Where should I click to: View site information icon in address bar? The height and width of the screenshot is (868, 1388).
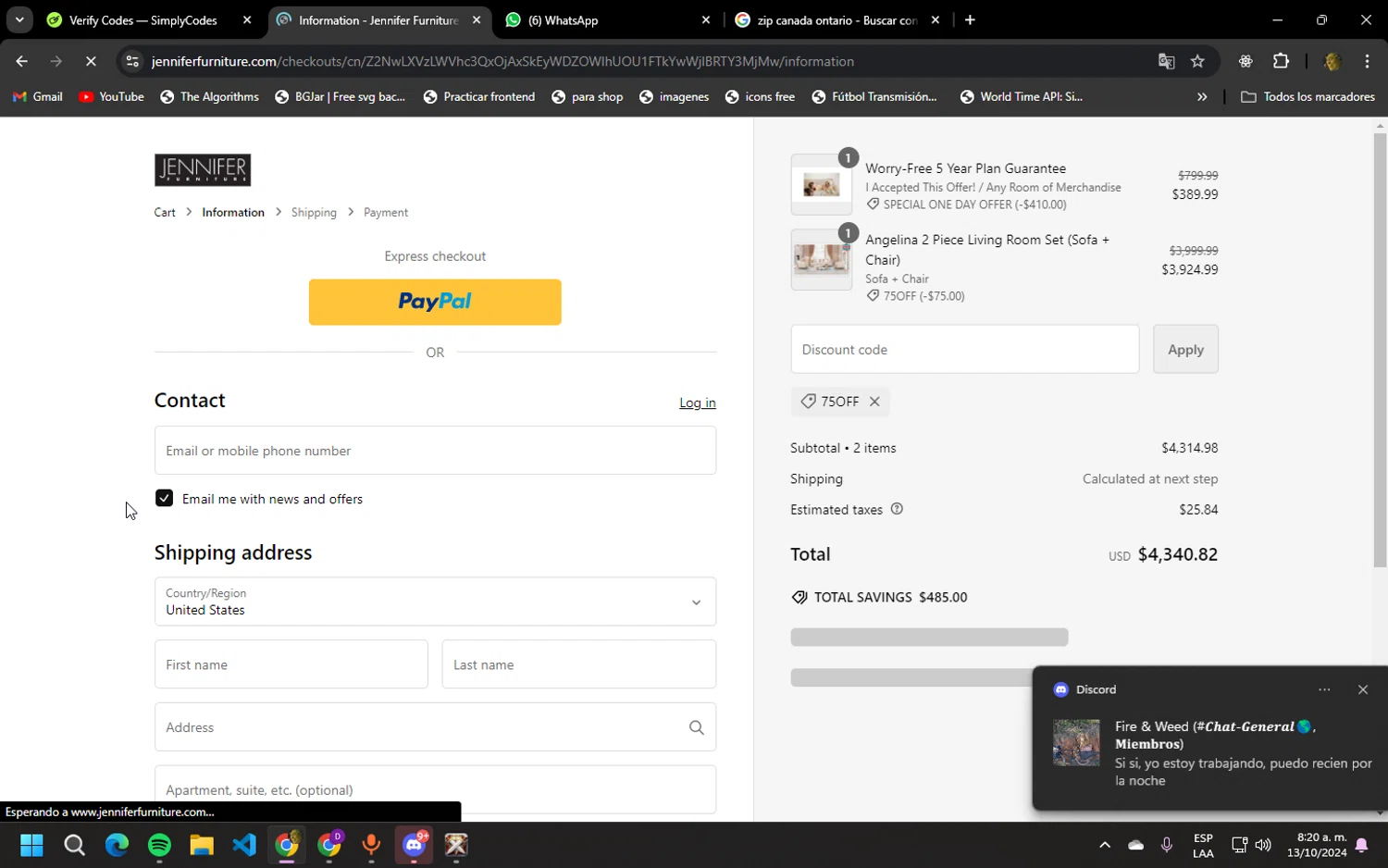click(132, 61)
